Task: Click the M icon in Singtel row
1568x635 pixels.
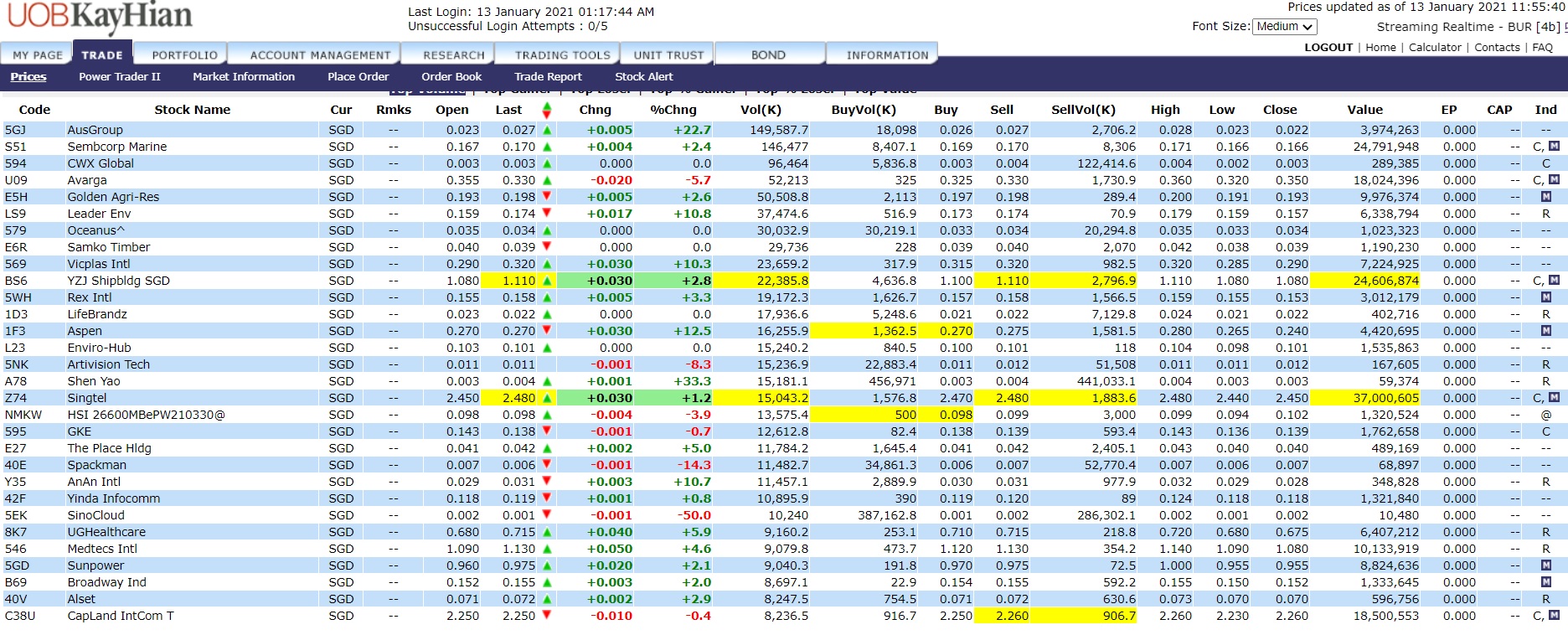Action: [1554, 397]
